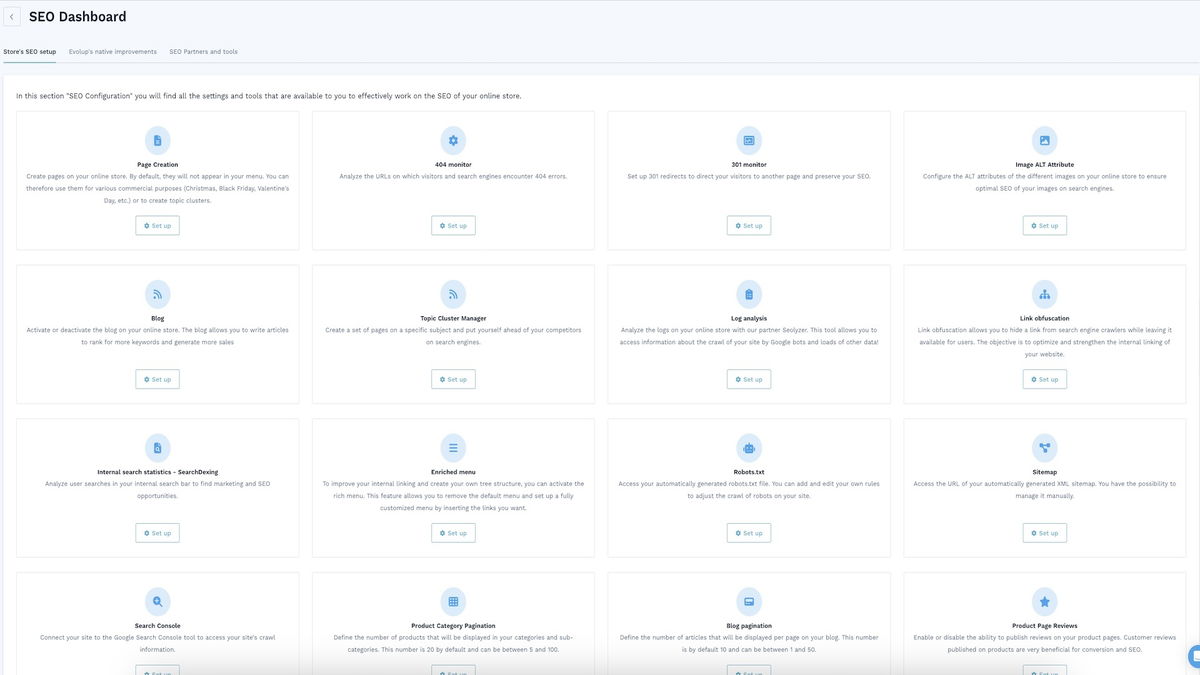Open the Log analysis tool icon
The image size is (1200, 675).
748,294
